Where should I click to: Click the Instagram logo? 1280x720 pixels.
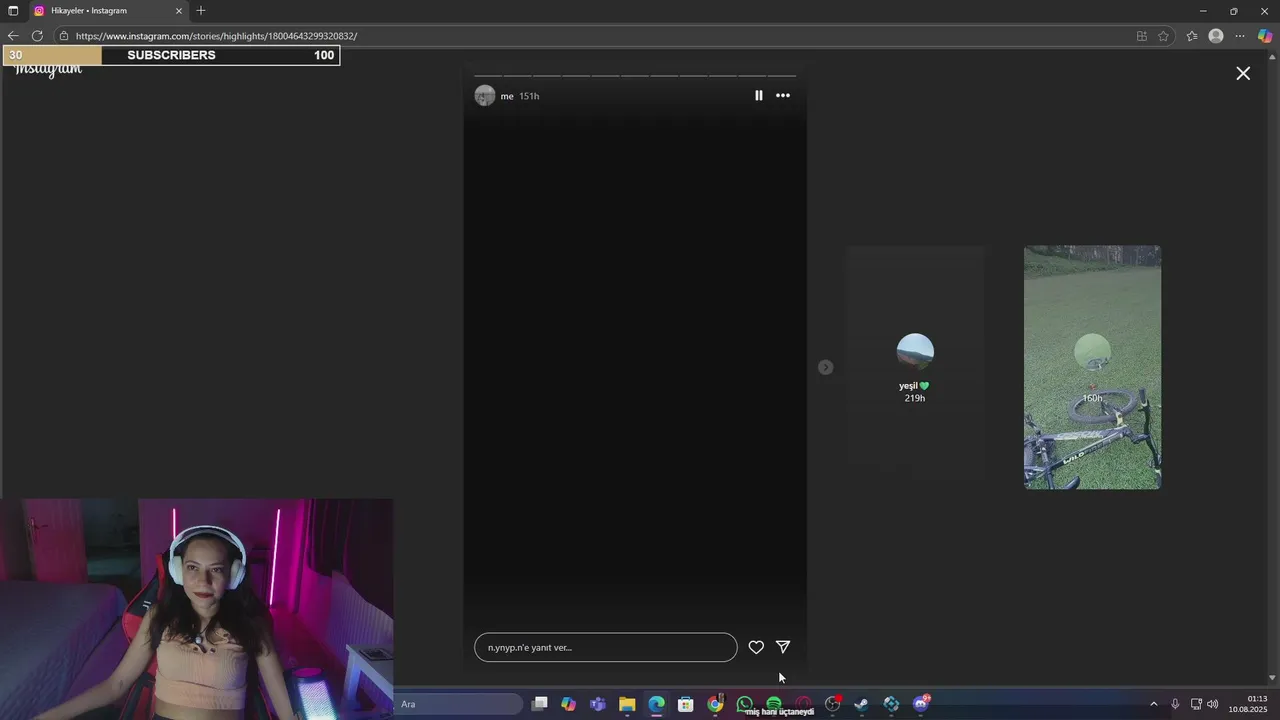coord(48,70)
